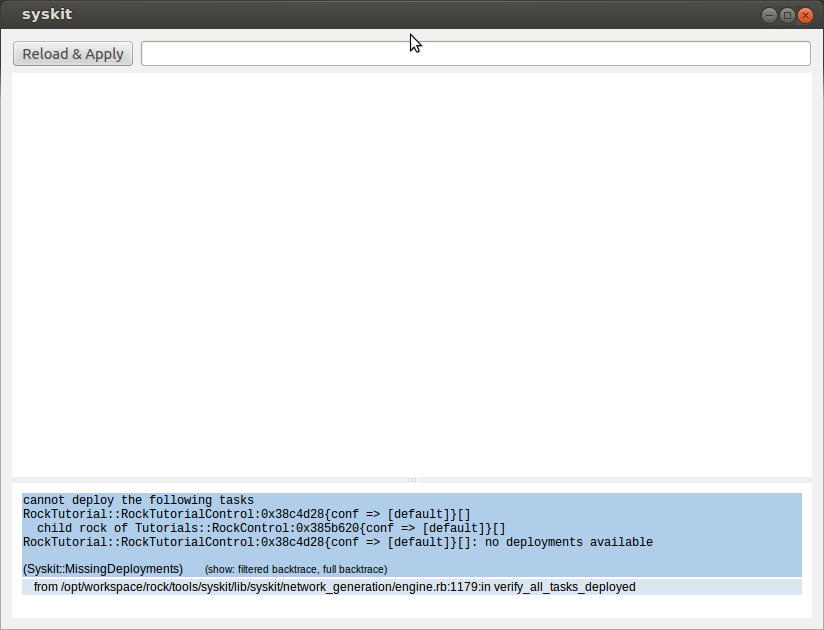Click the Syskit::MissingDeployments exception label
824x630 pixels.
(103, 569)
